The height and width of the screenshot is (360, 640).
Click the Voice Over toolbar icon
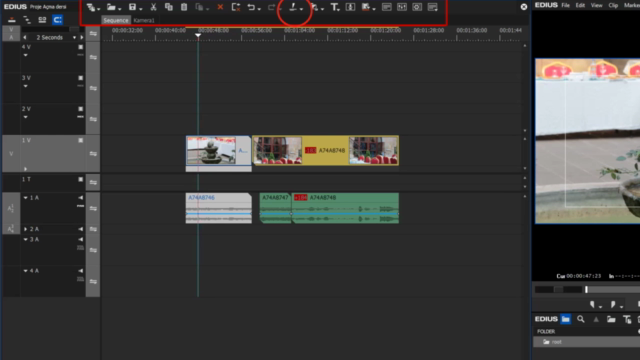coord(350,7)
